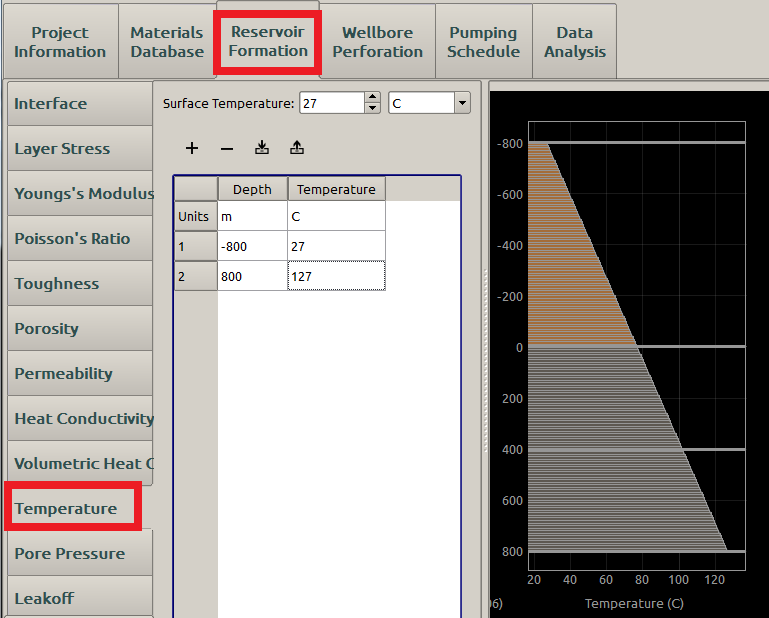
Task: Add a new temperature row with plus icon
Action: 192,148
